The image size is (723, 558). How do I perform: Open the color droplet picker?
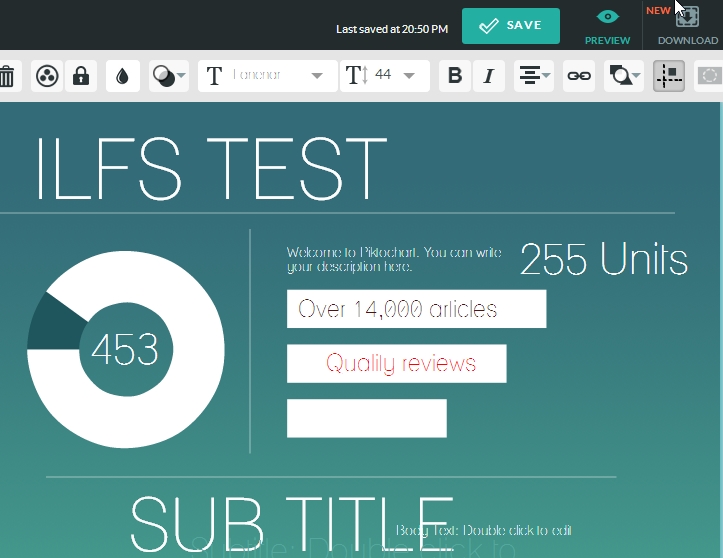[122, 76]
